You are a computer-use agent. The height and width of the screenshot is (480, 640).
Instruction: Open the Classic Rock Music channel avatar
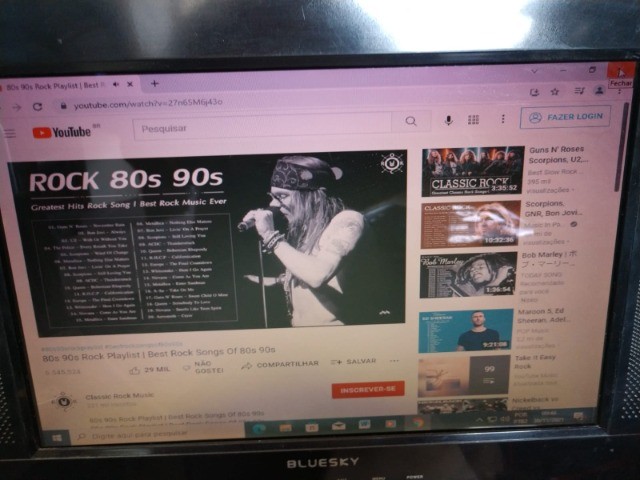(64, 401)
